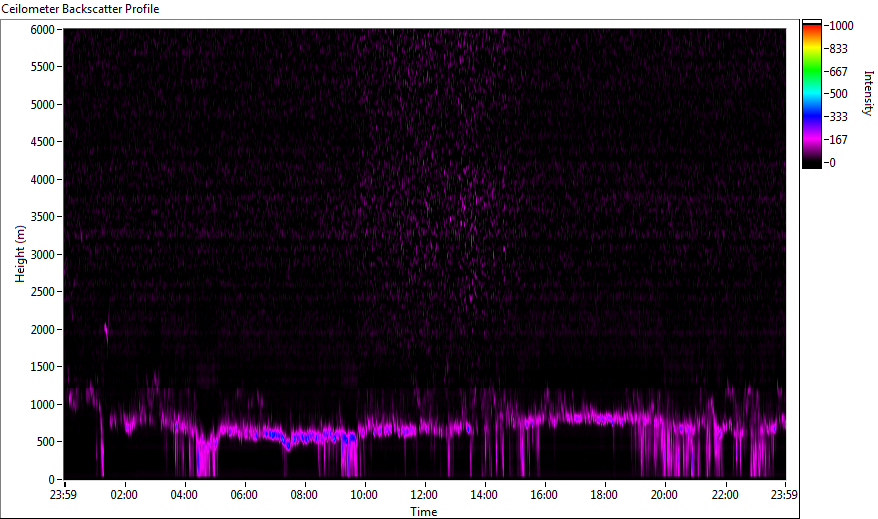The height and width of the screenshot is (519, 878).
Task: Click the 16:00 time axis label
Action: [x=544, y=495]
